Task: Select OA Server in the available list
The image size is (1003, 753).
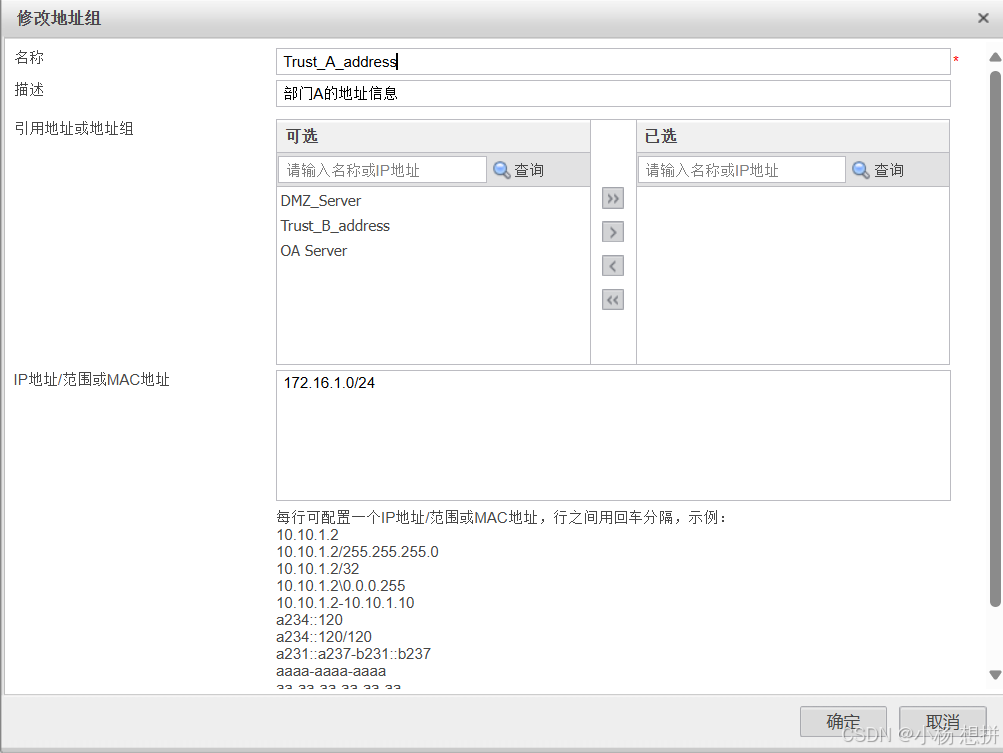Action: click(313, 251)
